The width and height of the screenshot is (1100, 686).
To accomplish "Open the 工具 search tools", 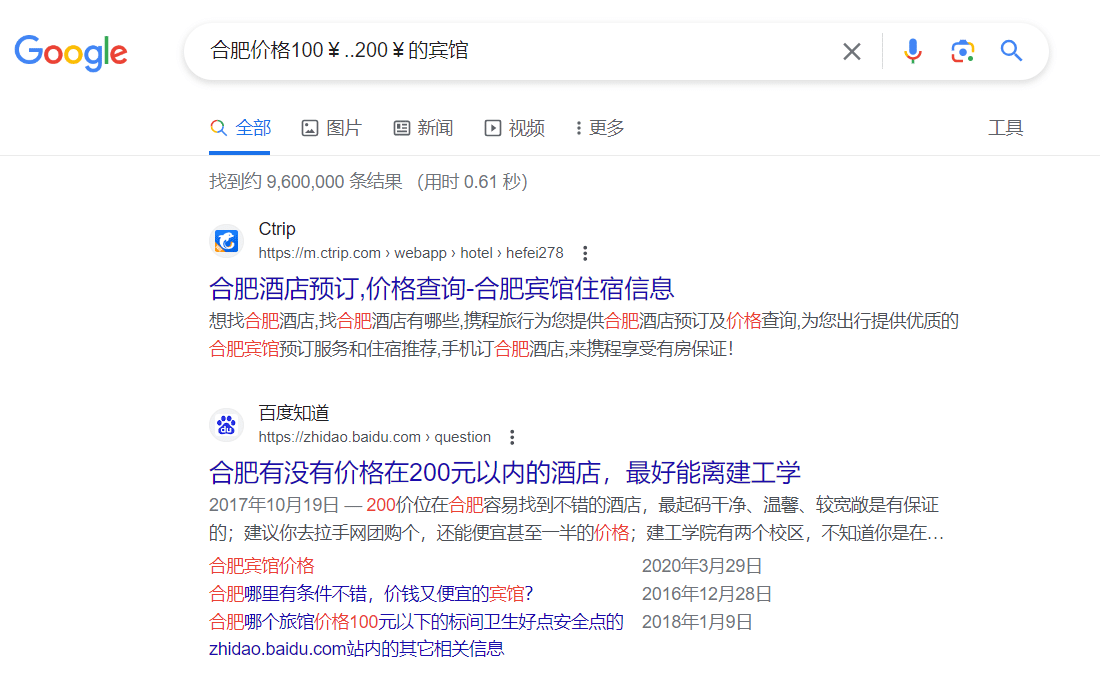I will tap(1005, 128).
